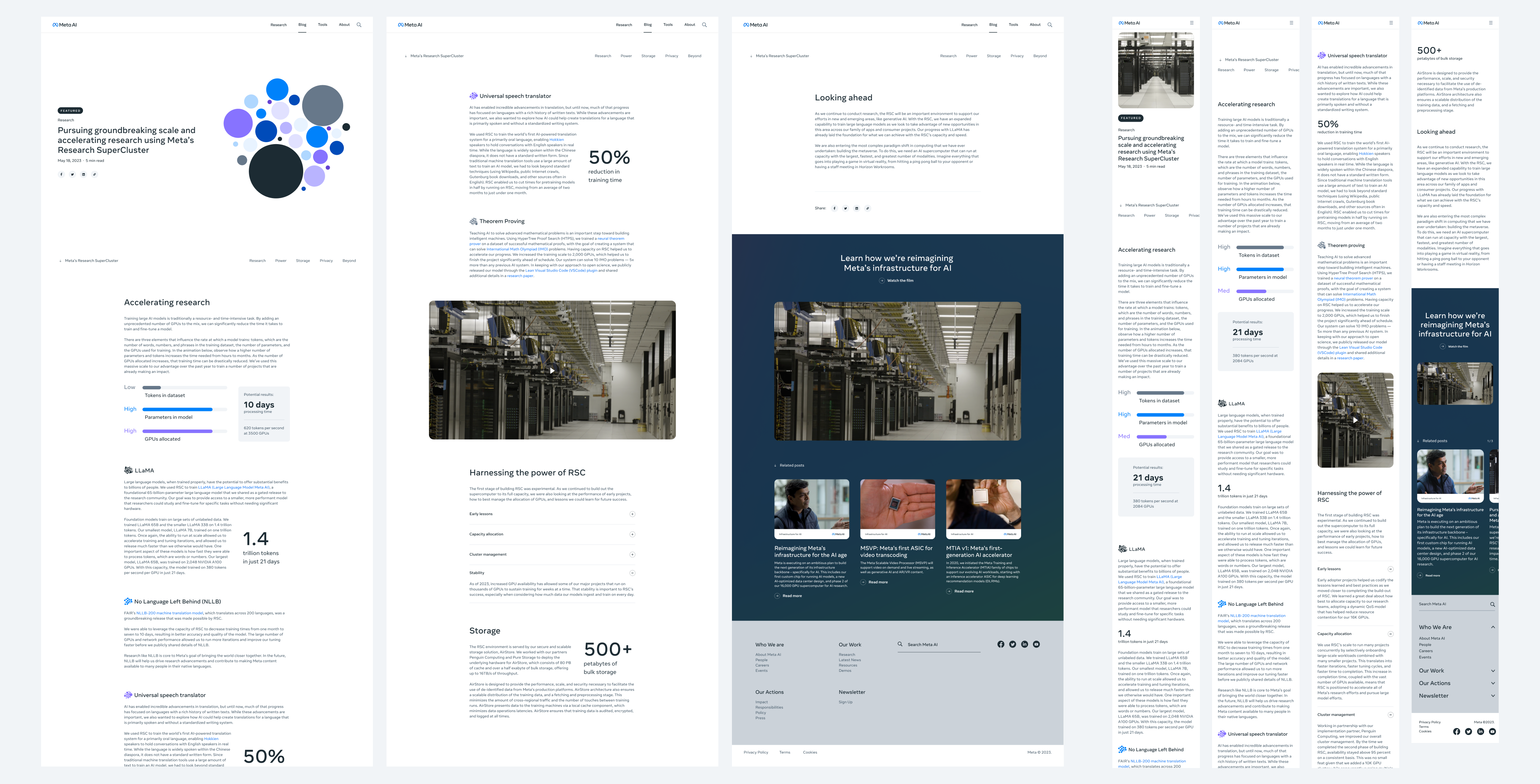Open hamburger menu above the '500+' mobile screen
1540x784 pixels.
pos(1491,23)
